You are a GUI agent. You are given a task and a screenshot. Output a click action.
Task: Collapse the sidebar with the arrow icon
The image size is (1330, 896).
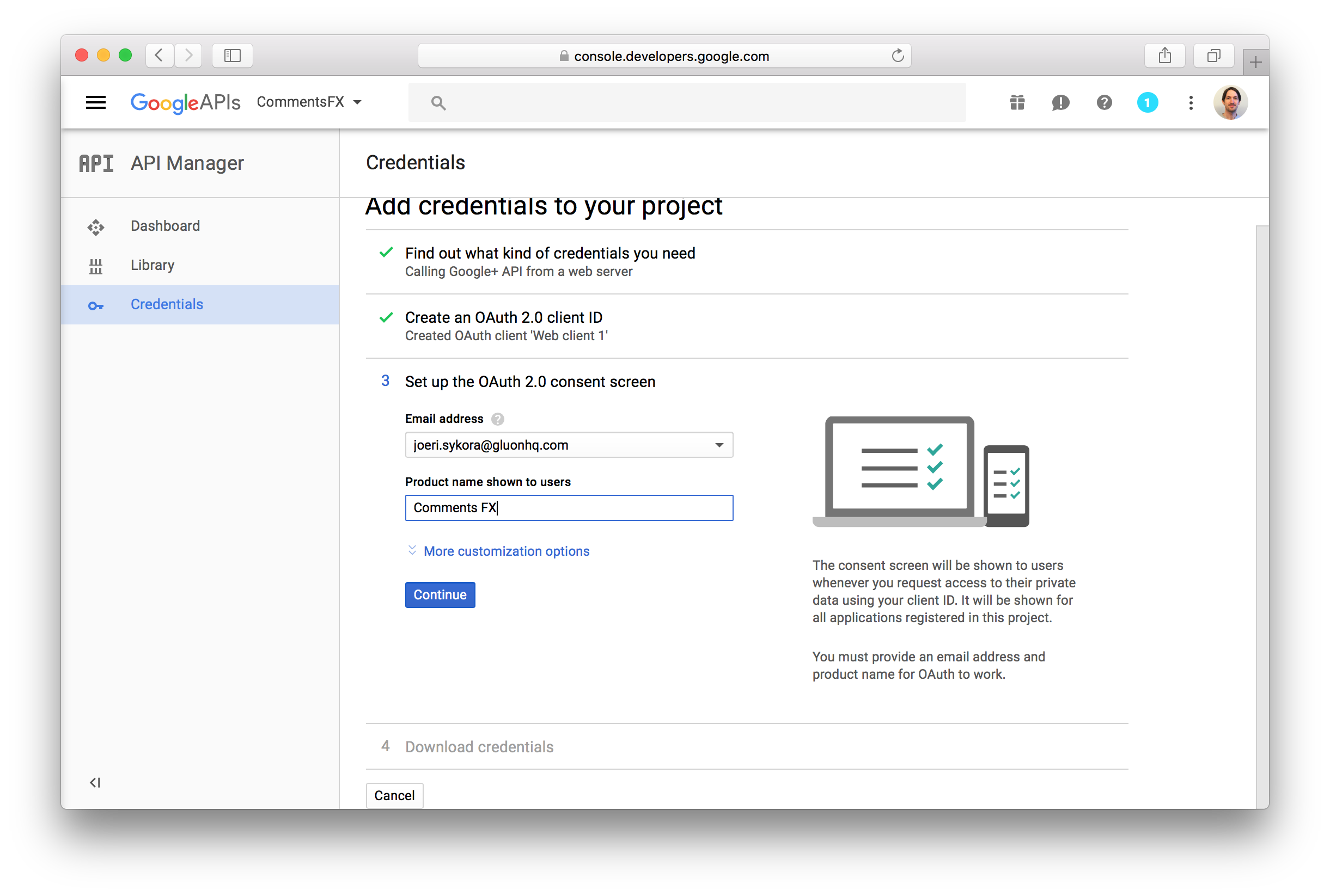coord(95,782)
